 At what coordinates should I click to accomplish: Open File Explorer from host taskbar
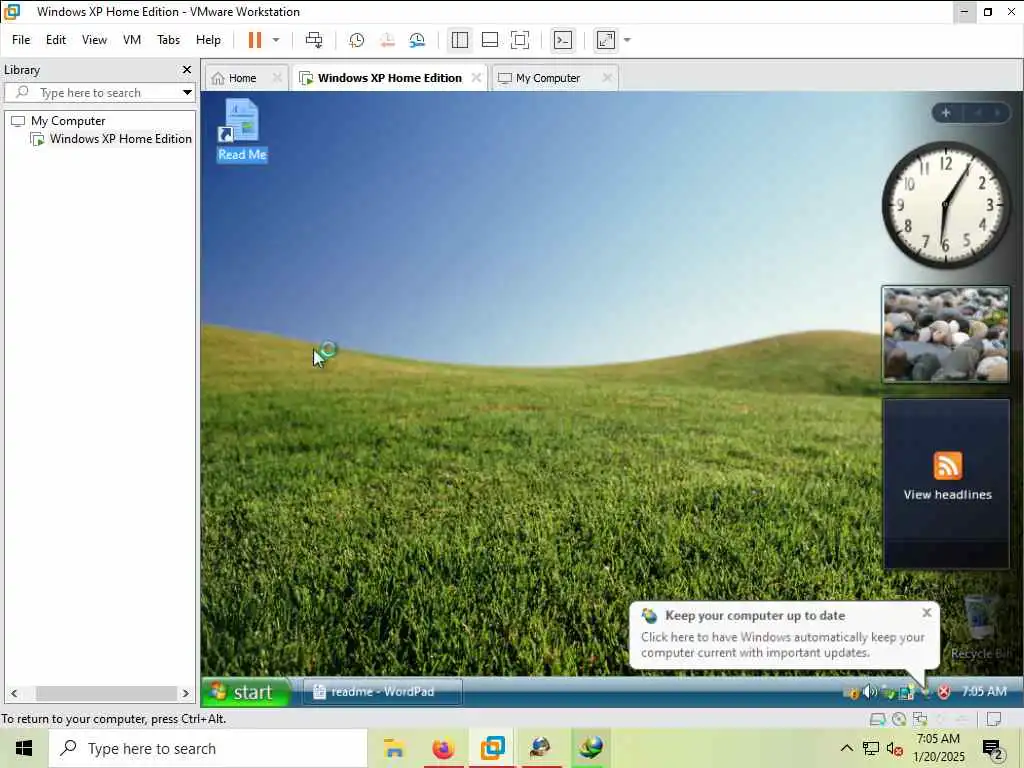tap(394, 748)
